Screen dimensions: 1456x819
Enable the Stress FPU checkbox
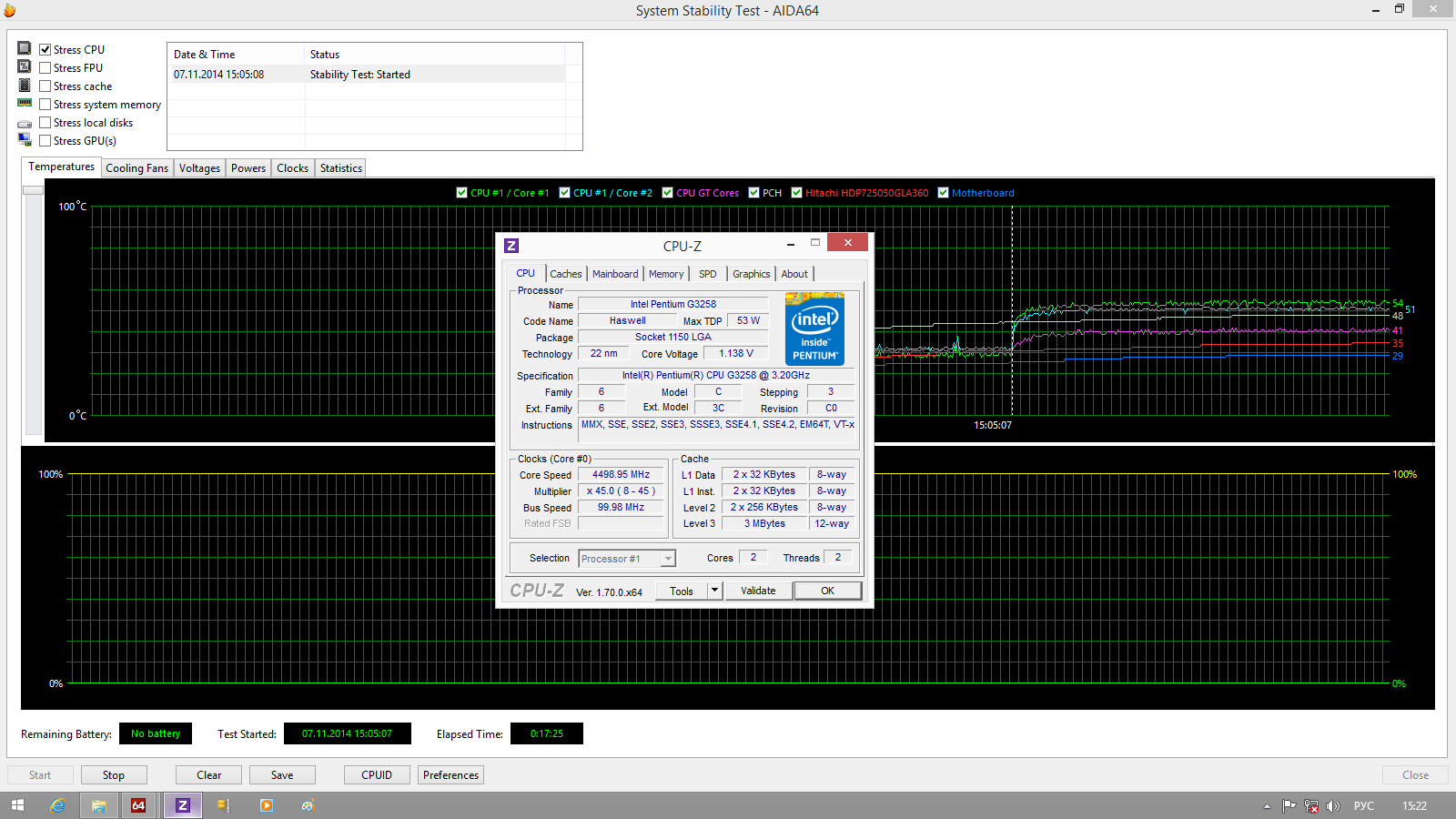click(x=45, y=67)
